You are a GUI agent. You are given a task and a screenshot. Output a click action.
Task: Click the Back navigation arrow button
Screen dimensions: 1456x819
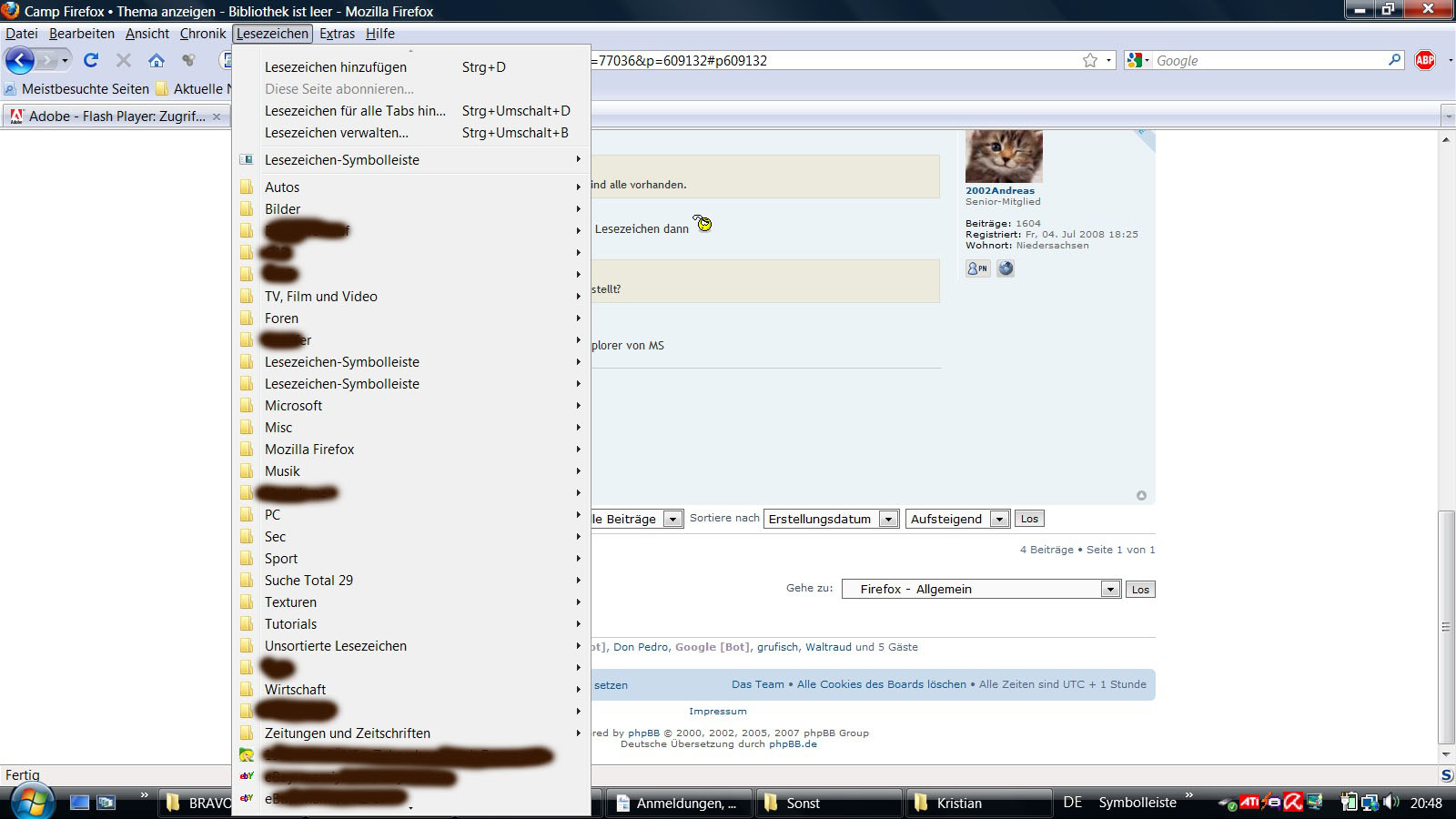[20, 61]
